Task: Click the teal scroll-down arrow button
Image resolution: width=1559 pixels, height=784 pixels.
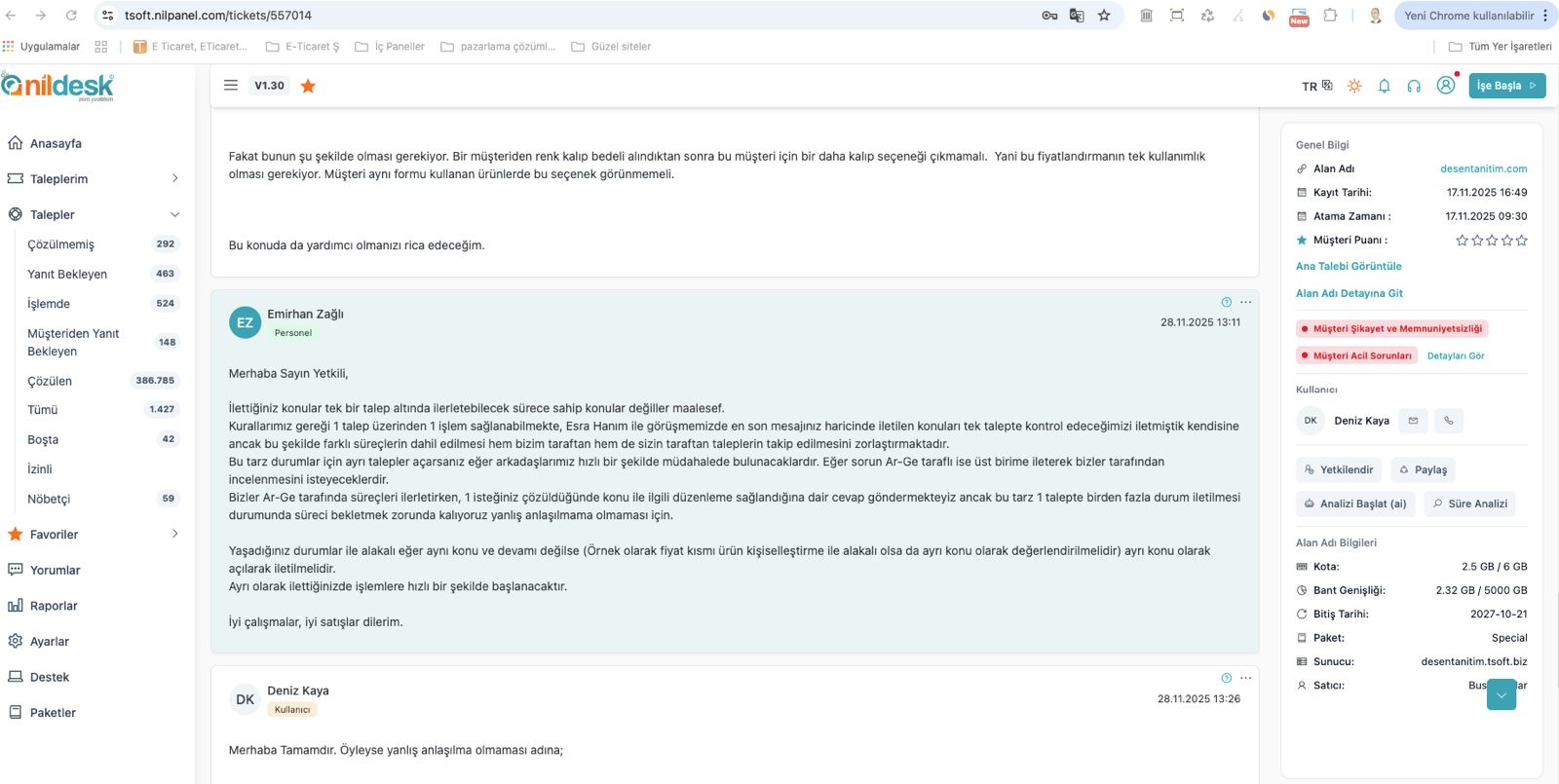Action: coord(1501,694)
